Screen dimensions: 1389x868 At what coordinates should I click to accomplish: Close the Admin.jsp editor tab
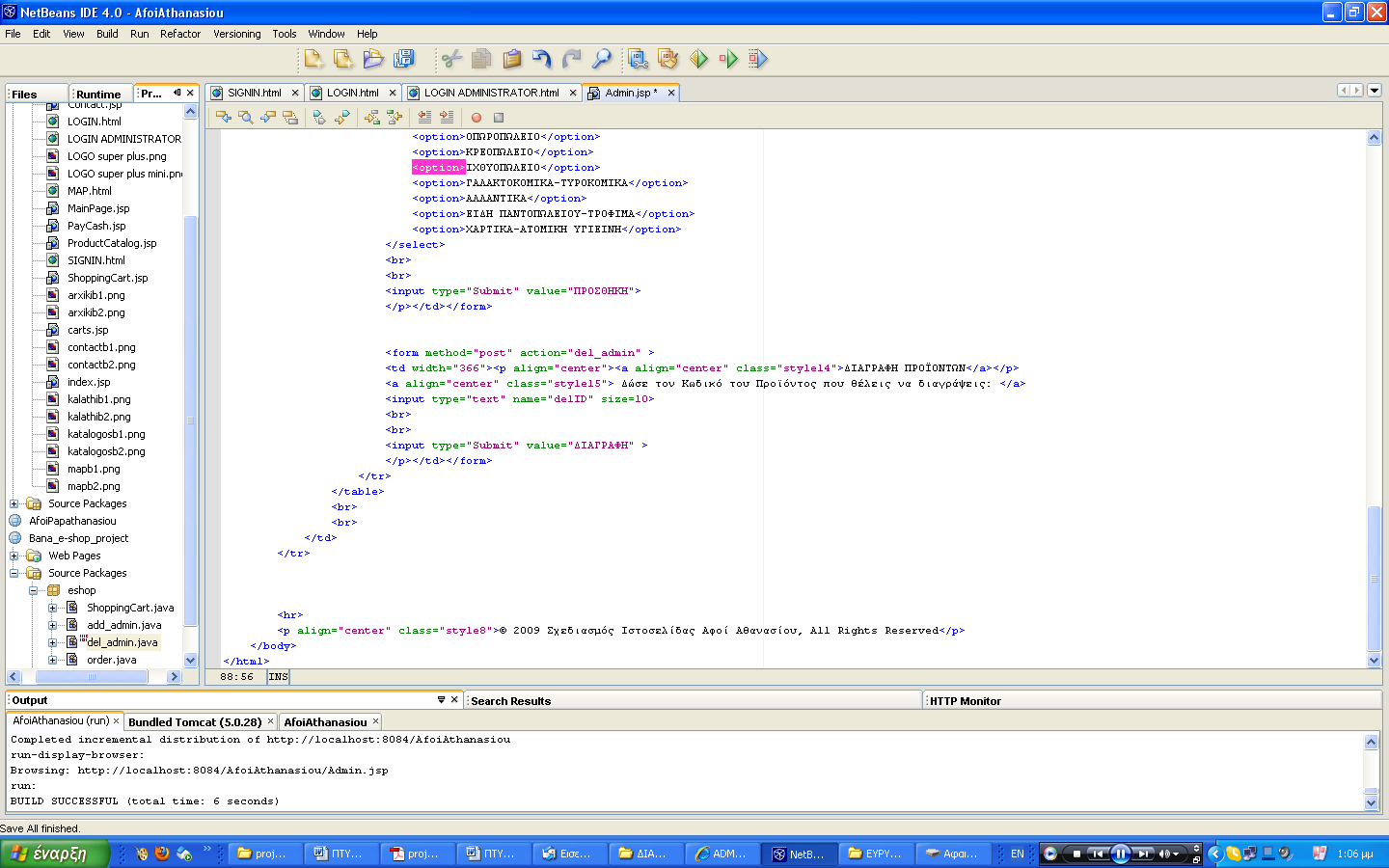(671, 93)
